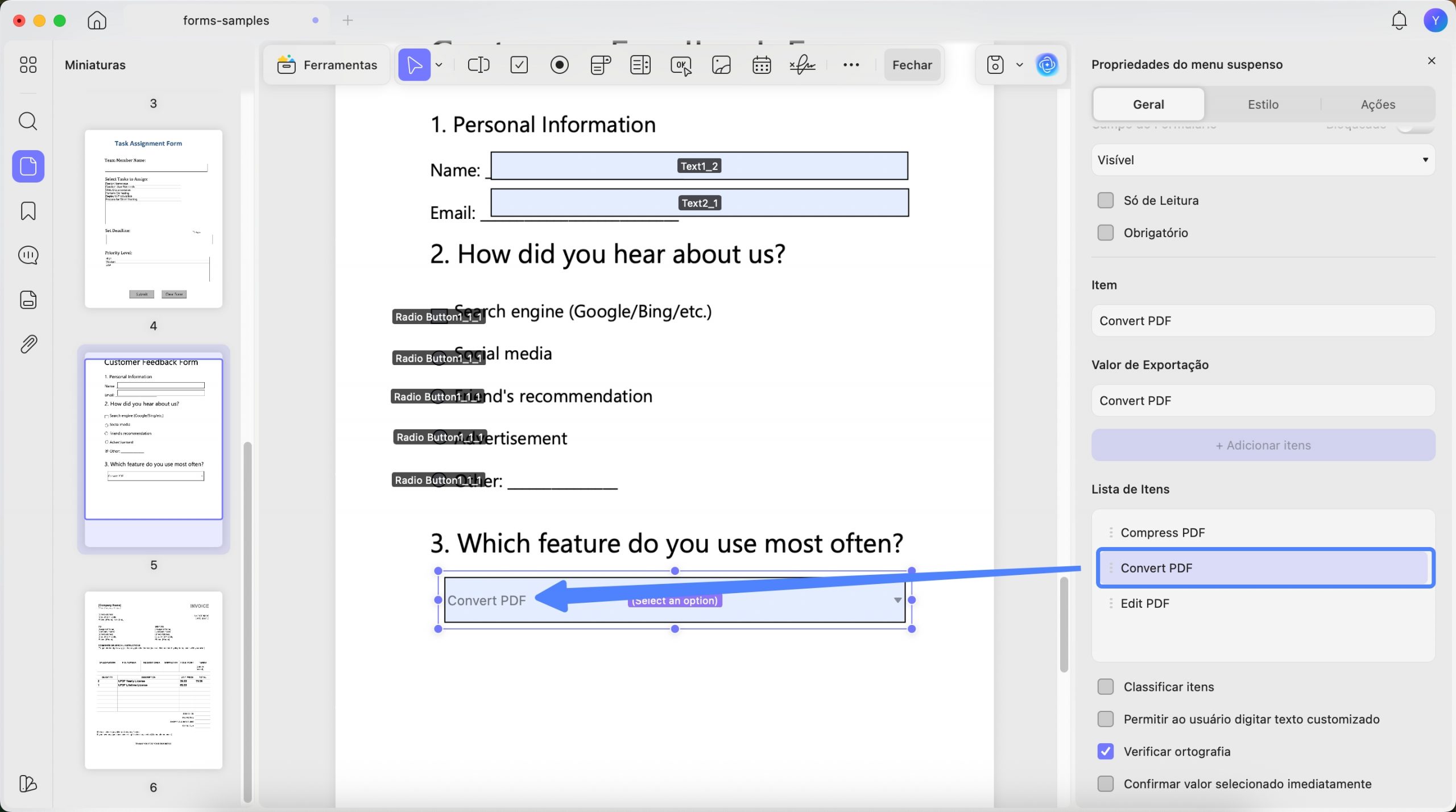Click the Item name input field

tap(1263, 321)
